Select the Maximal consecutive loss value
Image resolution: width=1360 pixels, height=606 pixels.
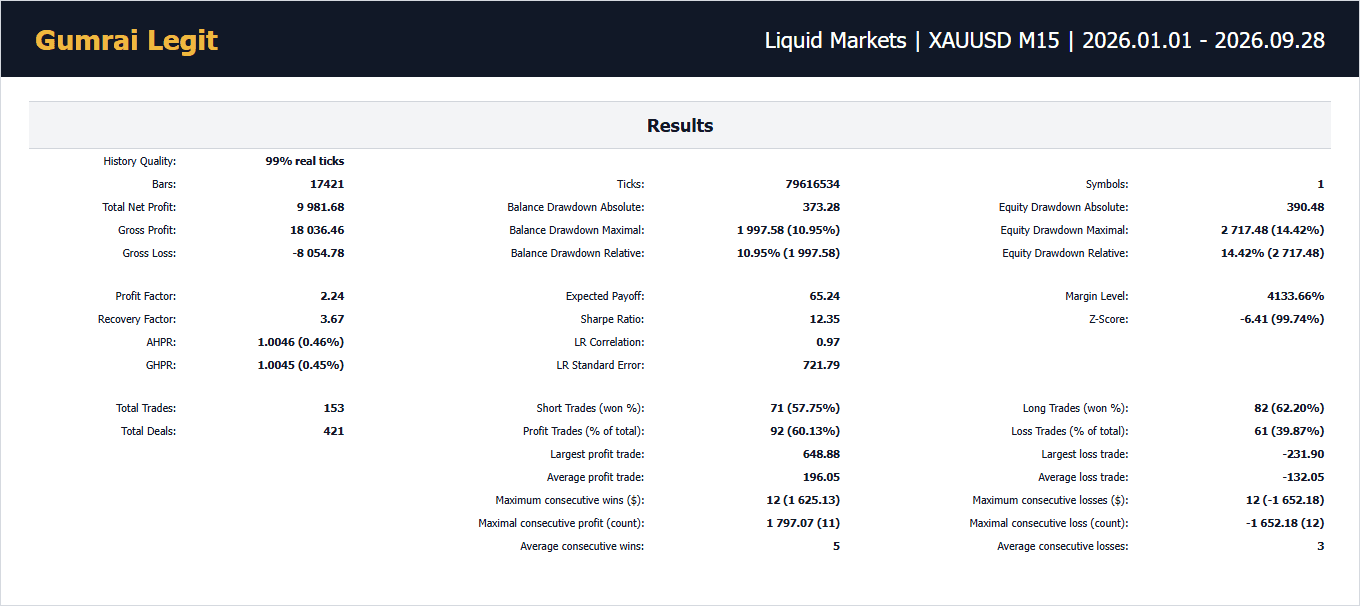(x=1285, y=523)
